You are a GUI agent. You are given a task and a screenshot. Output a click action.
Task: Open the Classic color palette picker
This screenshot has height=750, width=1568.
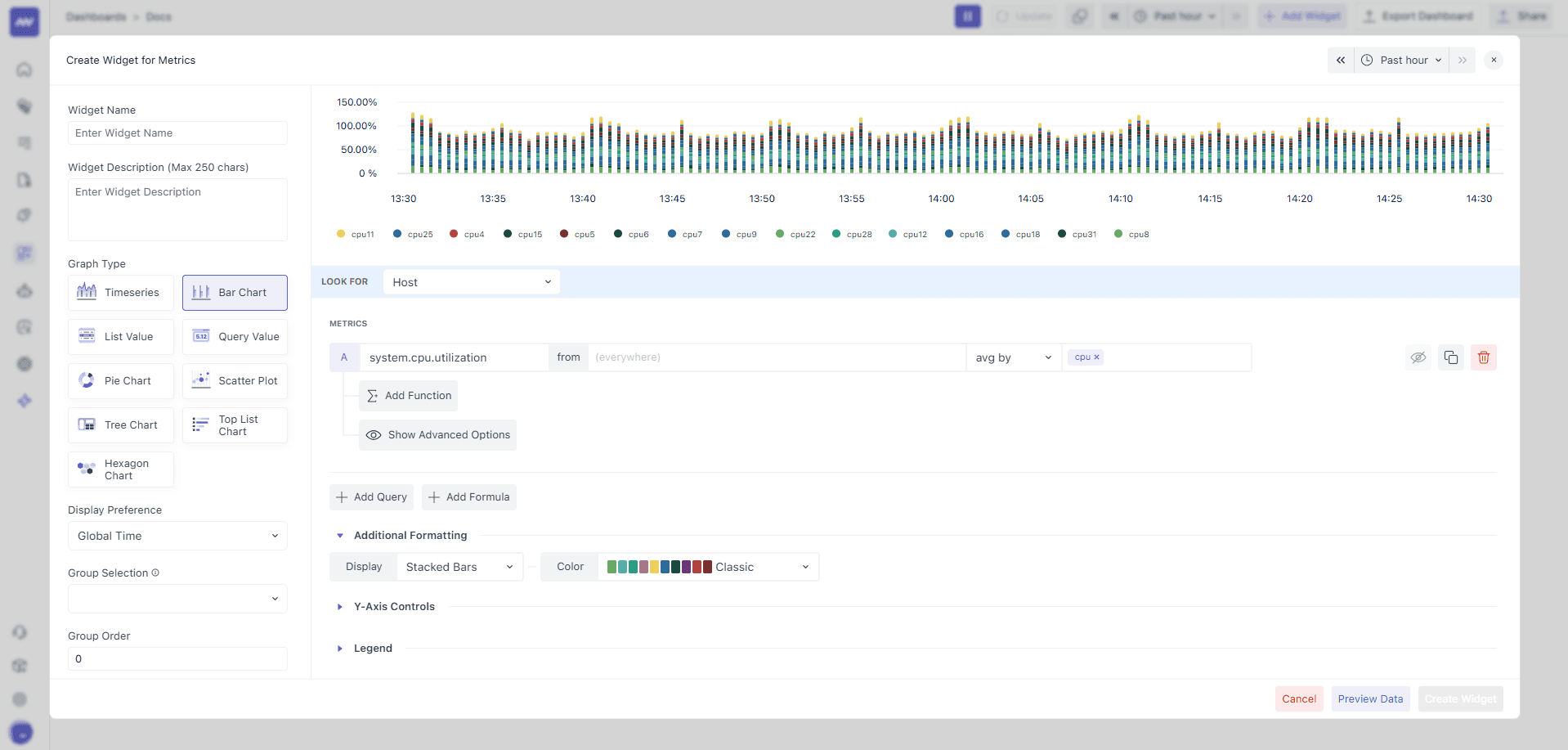coord(708,566)
